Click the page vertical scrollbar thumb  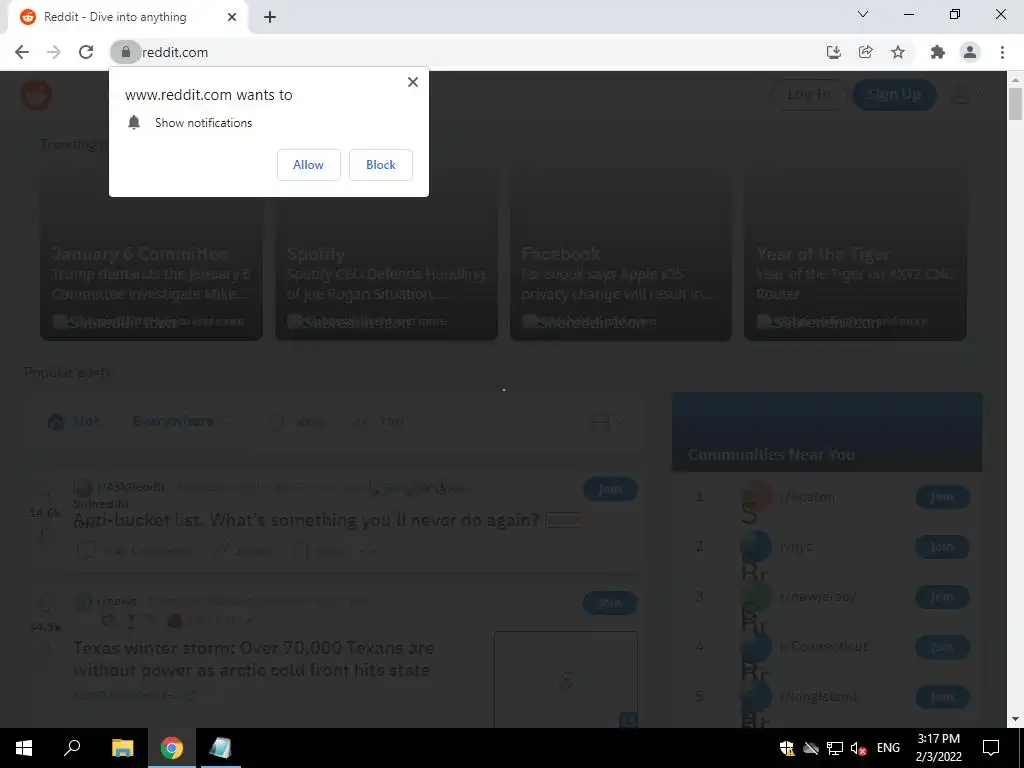pyautogui.click(x=1015, y=103)
